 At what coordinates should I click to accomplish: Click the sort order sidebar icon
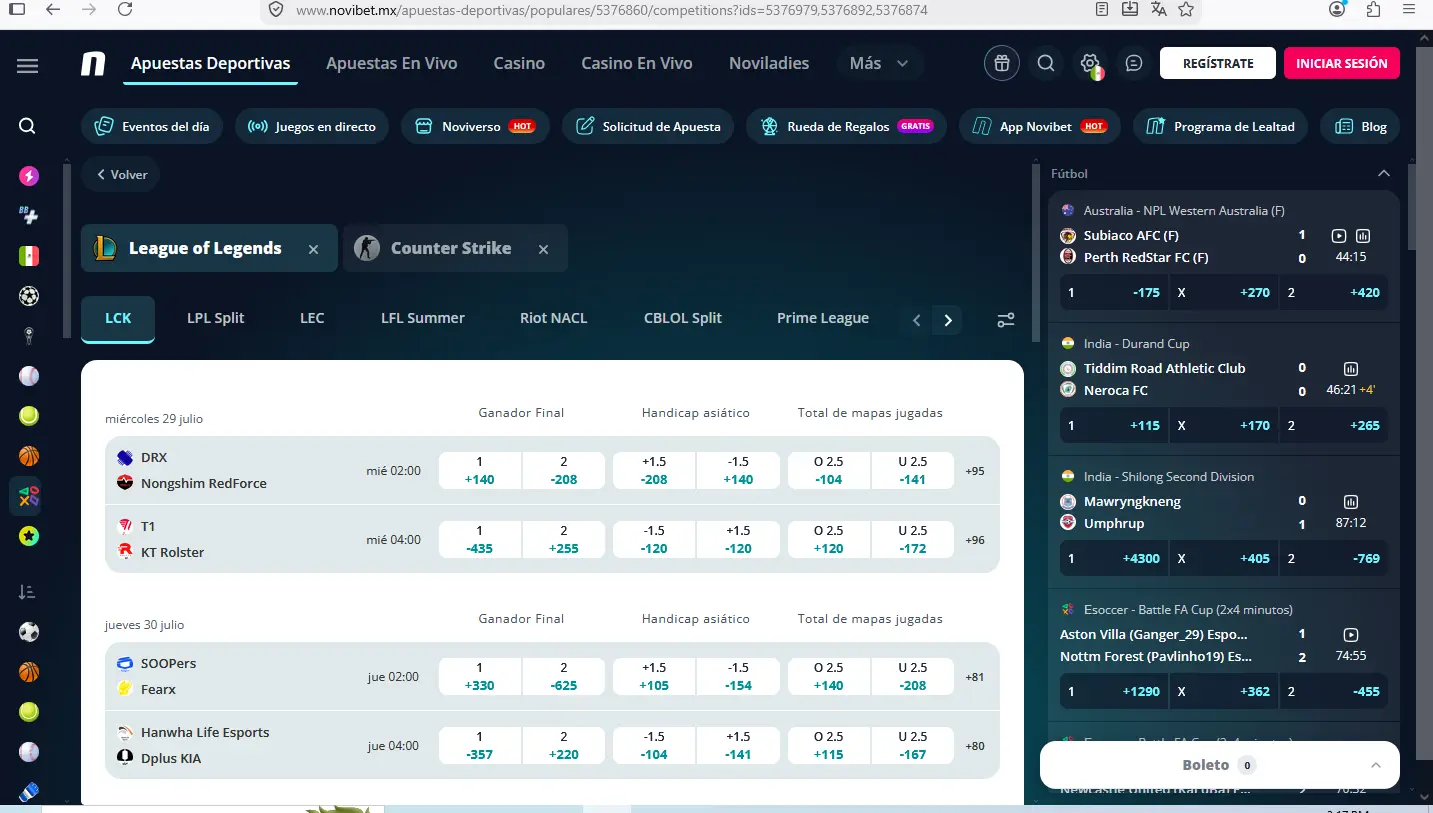tap(28, 592)
